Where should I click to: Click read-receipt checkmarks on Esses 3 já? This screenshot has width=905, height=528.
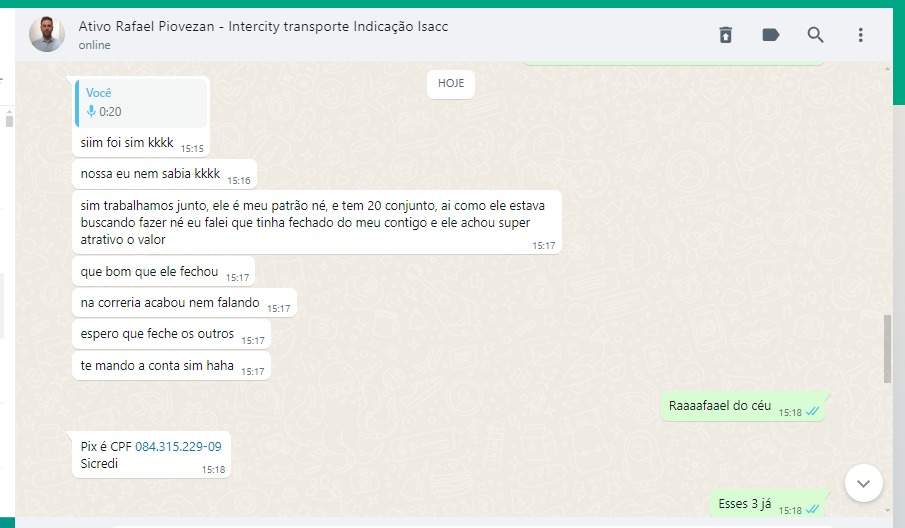[x=813, y=509]
